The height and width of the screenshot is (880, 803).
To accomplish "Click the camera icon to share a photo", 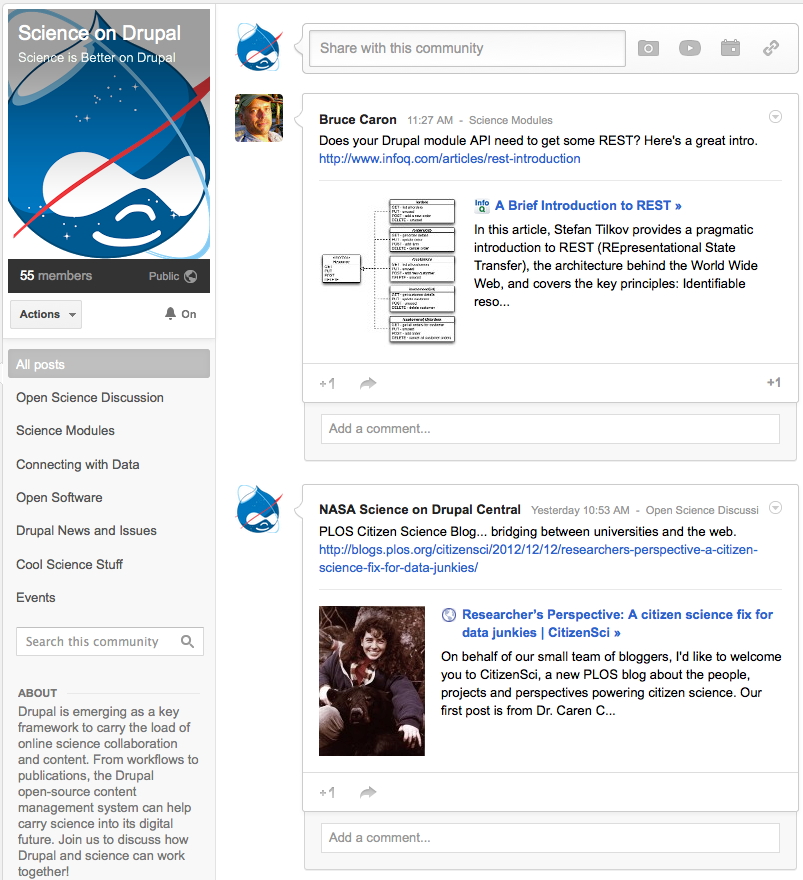I will (x=647, y=47).
